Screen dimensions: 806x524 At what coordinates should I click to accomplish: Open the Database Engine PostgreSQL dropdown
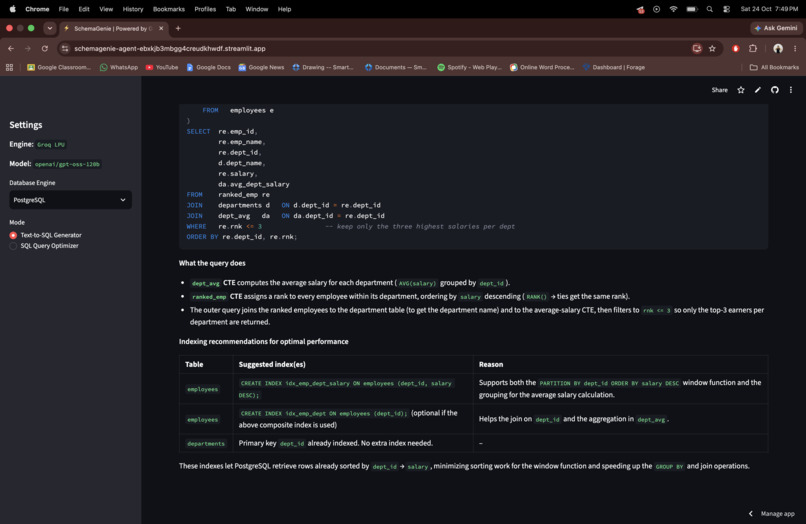point(70,200)
